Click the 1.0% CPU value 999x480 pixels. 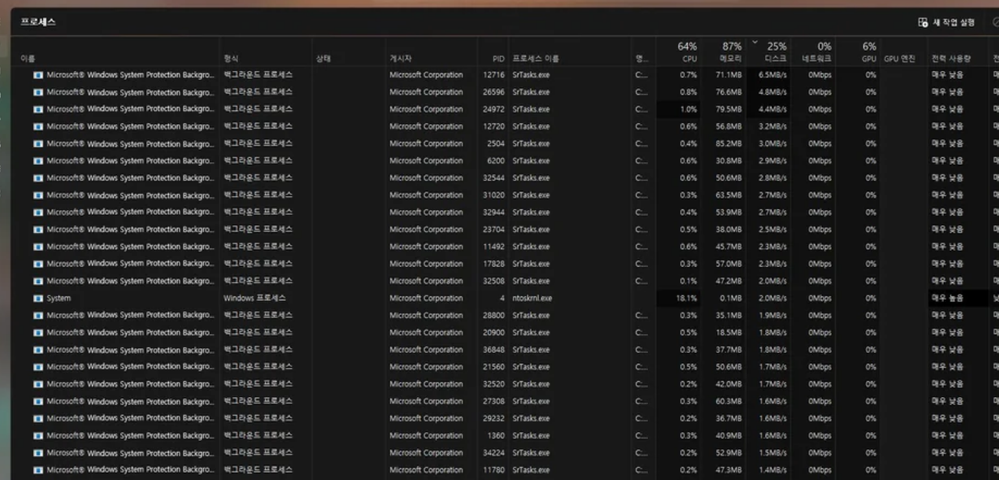click(689, 110)
